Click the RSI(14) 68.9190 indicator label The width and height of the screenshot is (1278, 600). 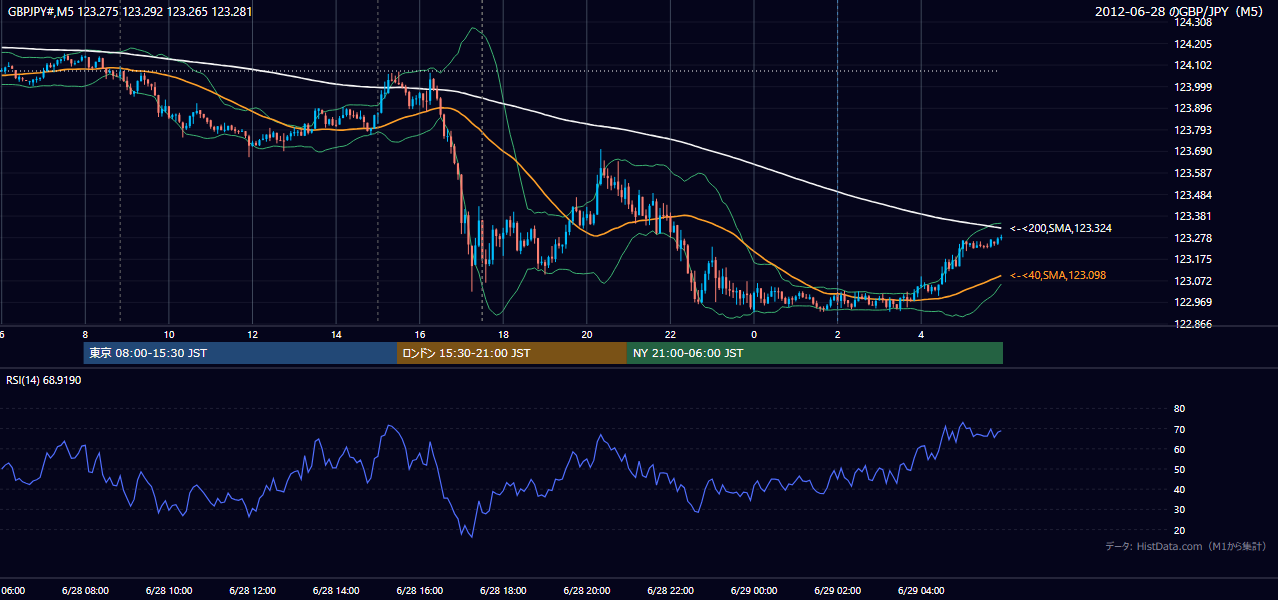coord(44,380)
